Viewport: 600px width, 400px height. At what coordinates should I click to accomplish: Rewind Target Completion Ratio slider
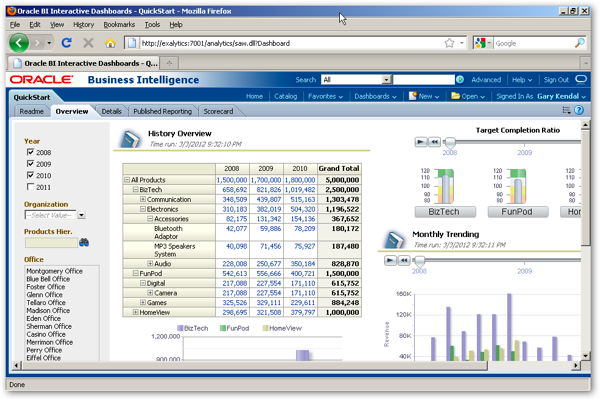coord(434,142)
